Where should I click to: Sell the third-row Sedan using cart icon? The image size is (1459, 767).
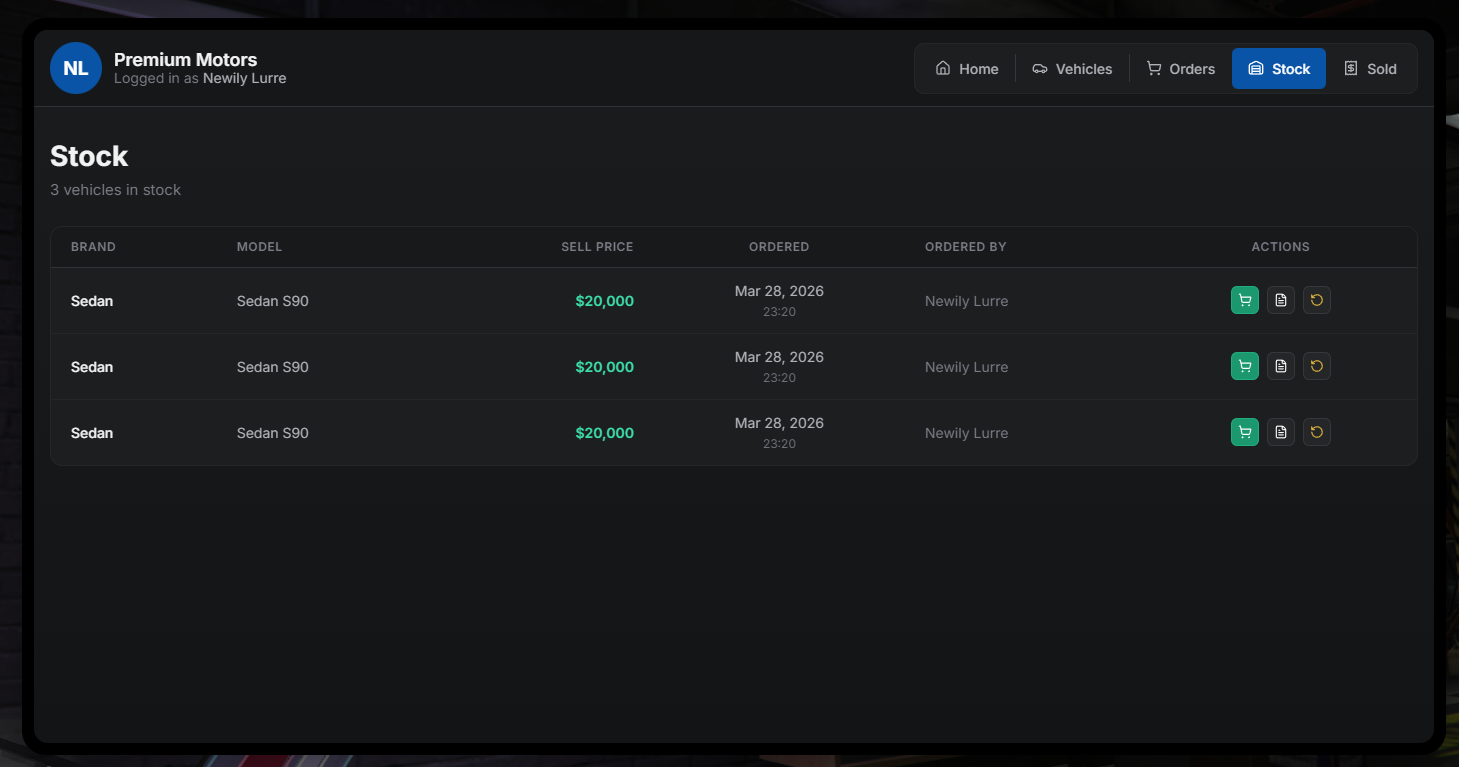coord(1244,432)
